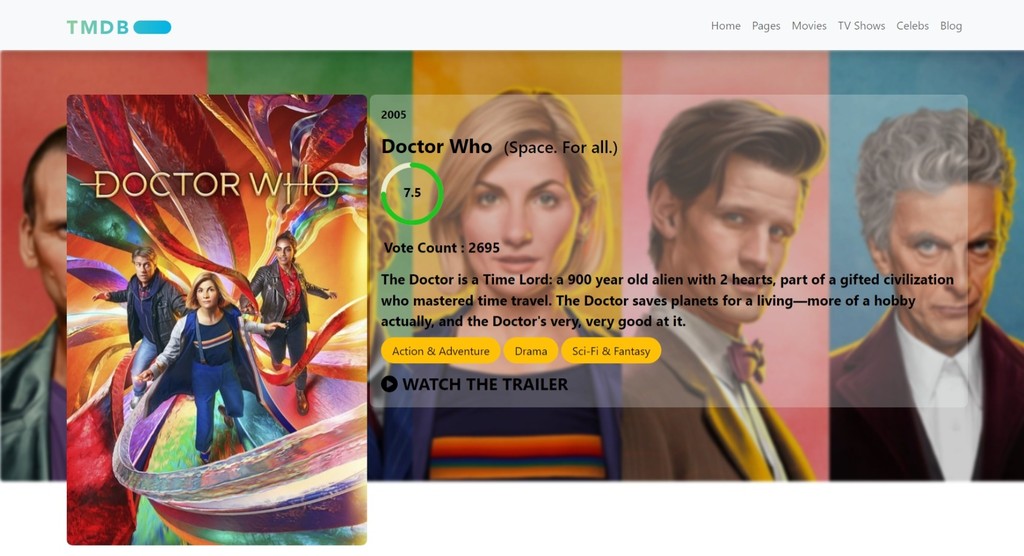Select the Sci-Fi & Fantasy genre tag
1024x556 pixels.
tap(611, 351)
